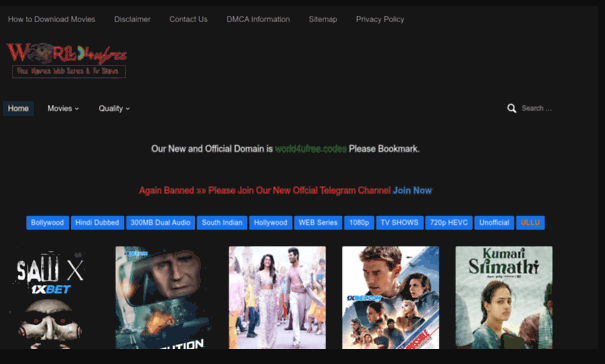
Task: Open the TV SHOWS category
Action: [x=399, y=223]
